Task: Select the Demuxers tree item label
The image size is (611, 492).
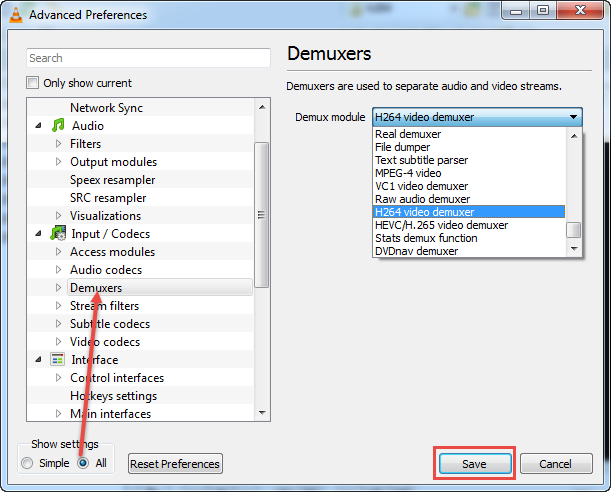Action: point(96,287)
